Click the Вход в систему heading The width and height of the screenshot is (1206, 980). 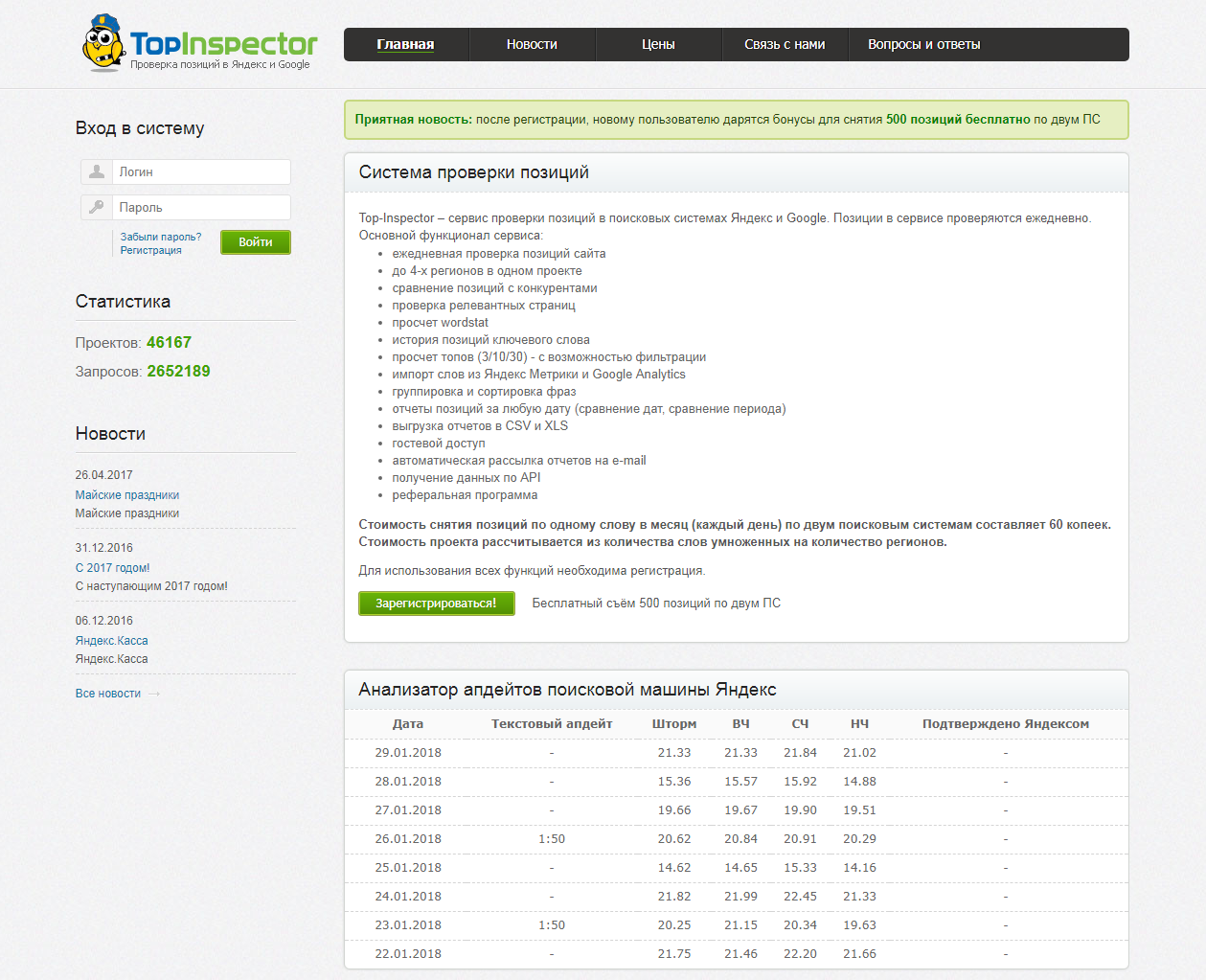click(140, 128)
